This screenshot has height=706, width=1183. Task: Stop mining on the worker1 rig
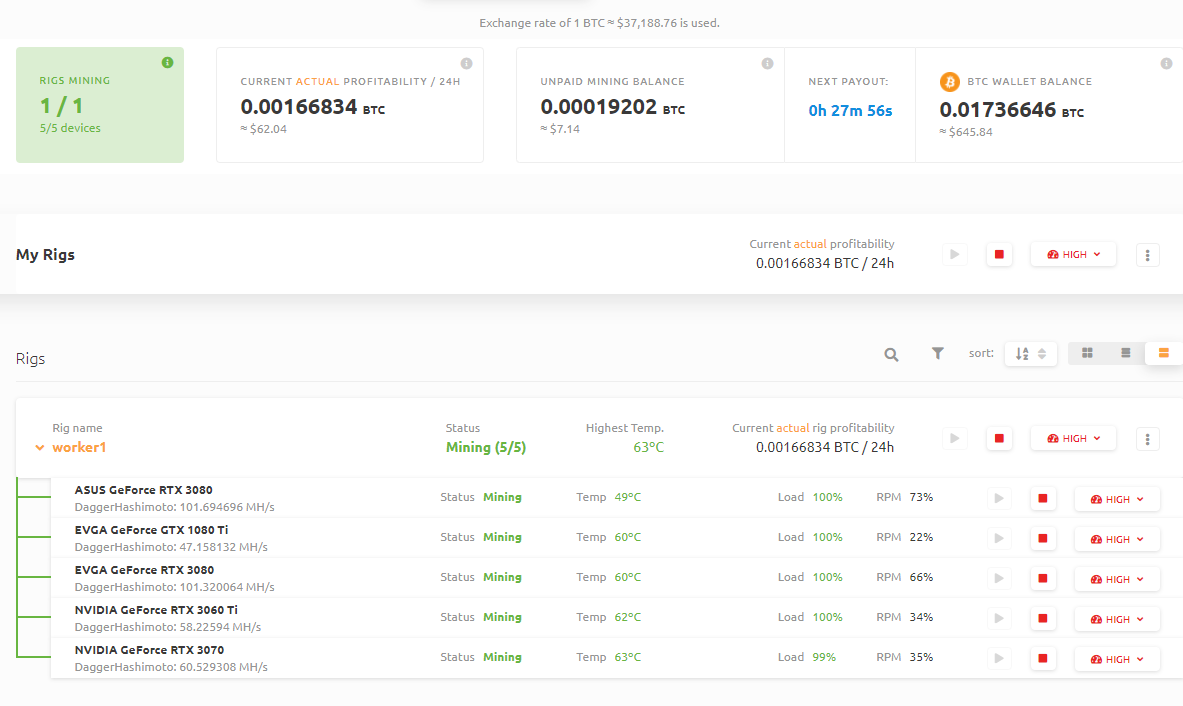pos(999,438)
